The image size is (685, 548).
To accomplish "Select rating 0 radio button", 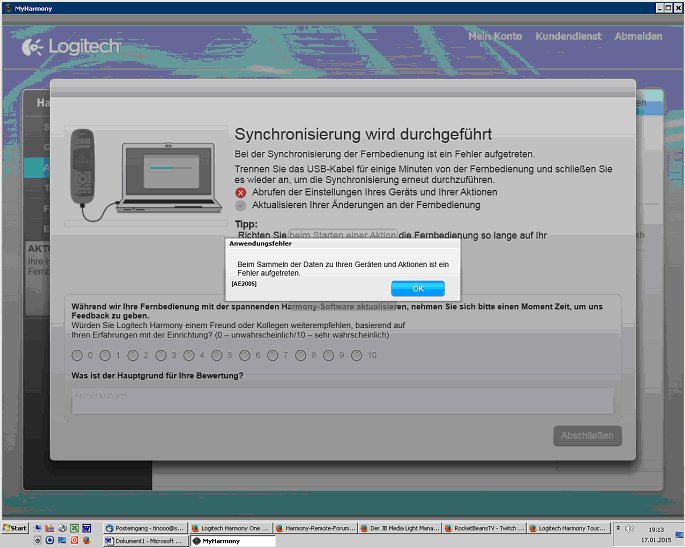I will (77, 355).
